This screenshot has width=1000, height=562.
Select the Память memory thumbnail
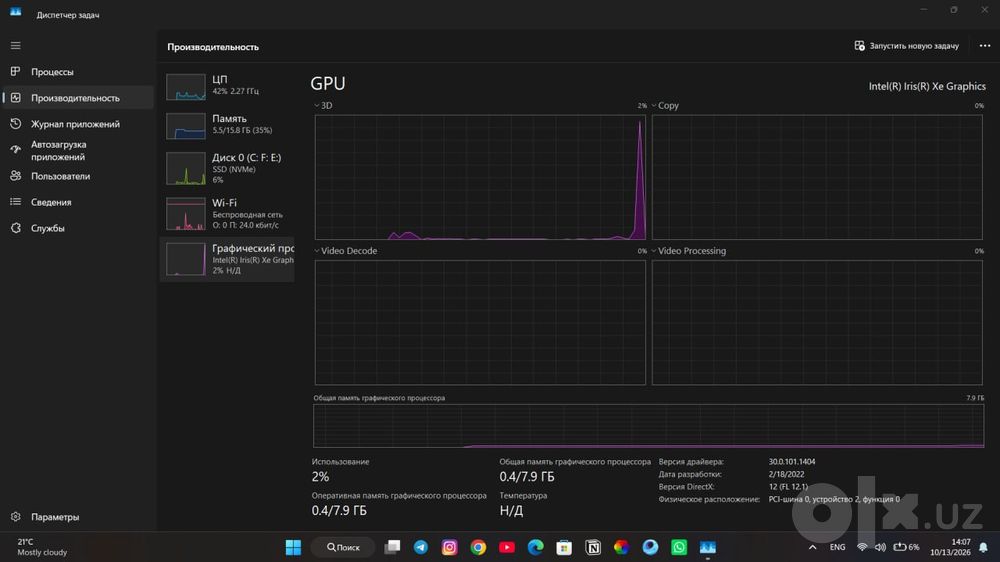[x=186, y=126]
